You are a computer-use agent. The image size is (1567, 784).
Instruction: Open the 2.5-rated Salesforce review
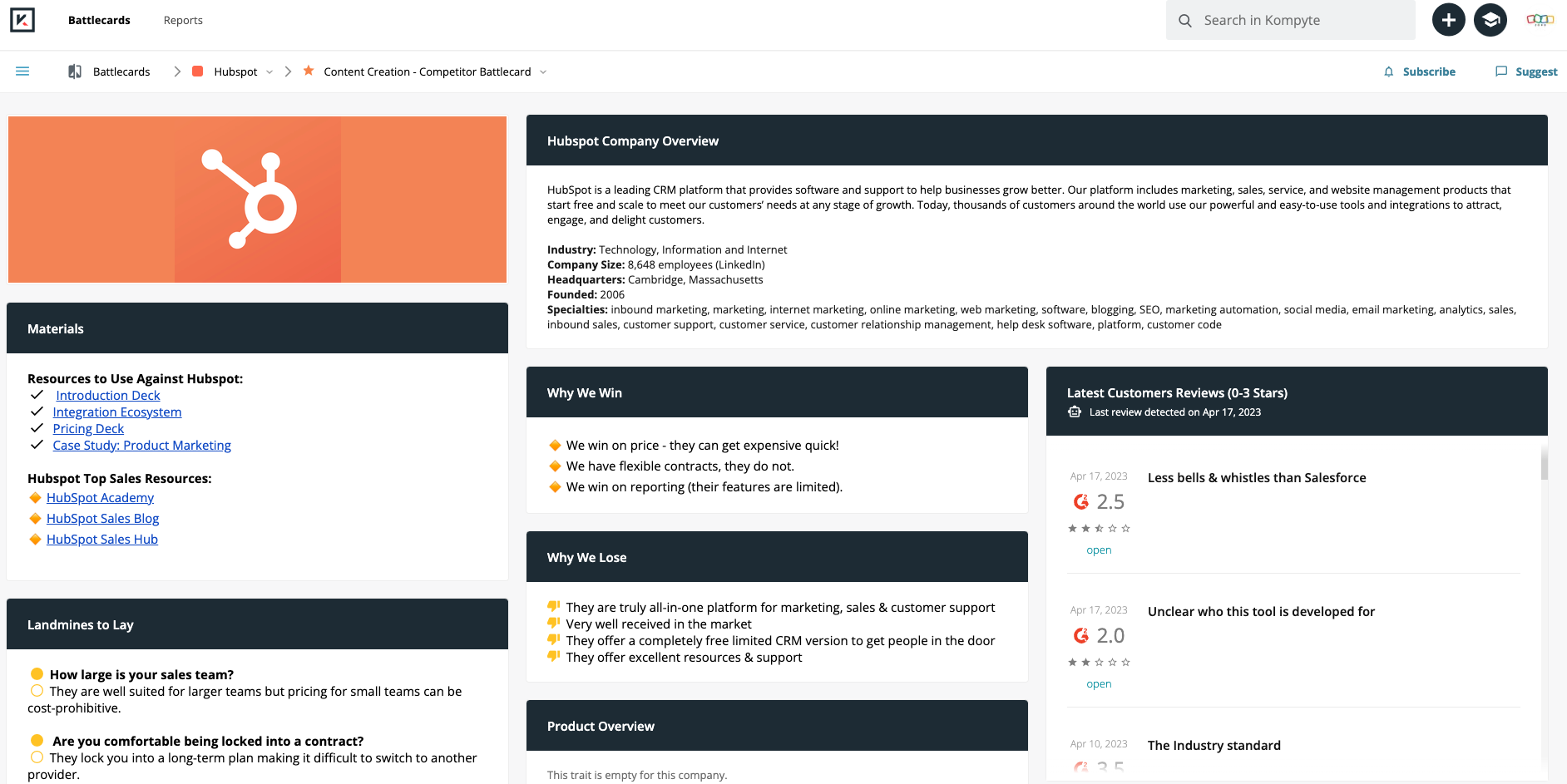tap(1099, 550)
